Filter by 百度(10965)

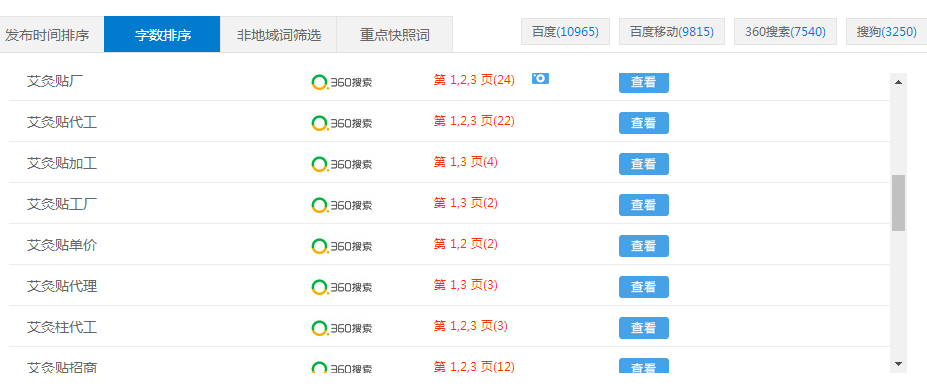tap(565, 32)
